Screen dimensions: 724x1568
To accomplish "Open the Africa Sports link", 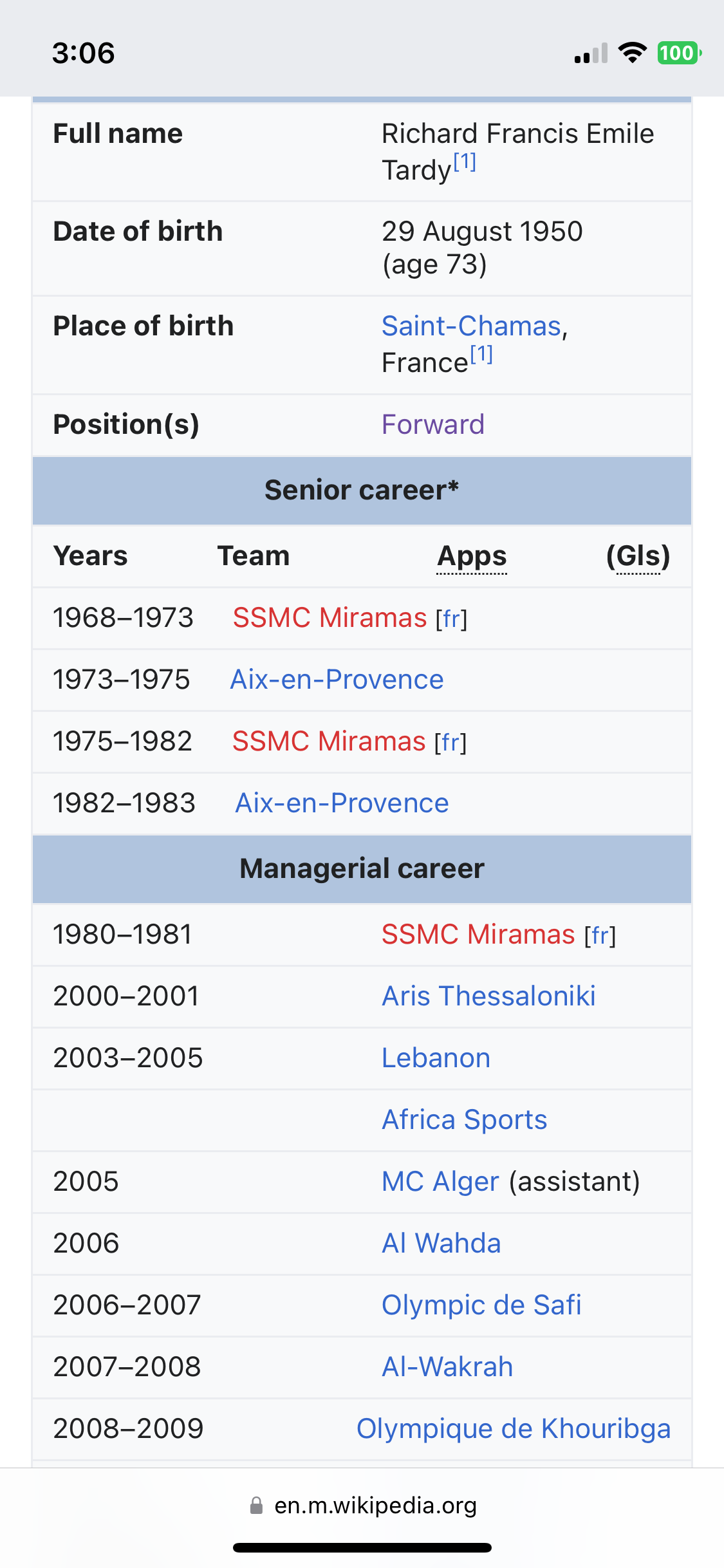I will pyautogui.click(x=464, y=1119).
